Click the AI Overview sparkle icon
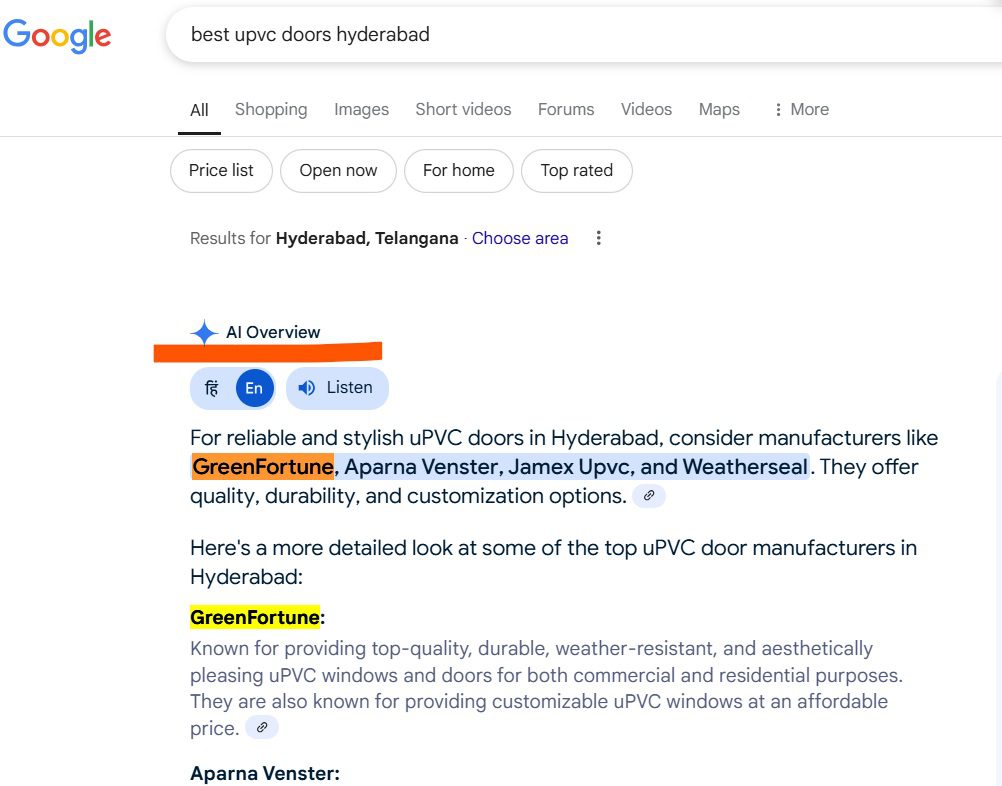This screenshot has height=786, width=1002. (204, 333)
